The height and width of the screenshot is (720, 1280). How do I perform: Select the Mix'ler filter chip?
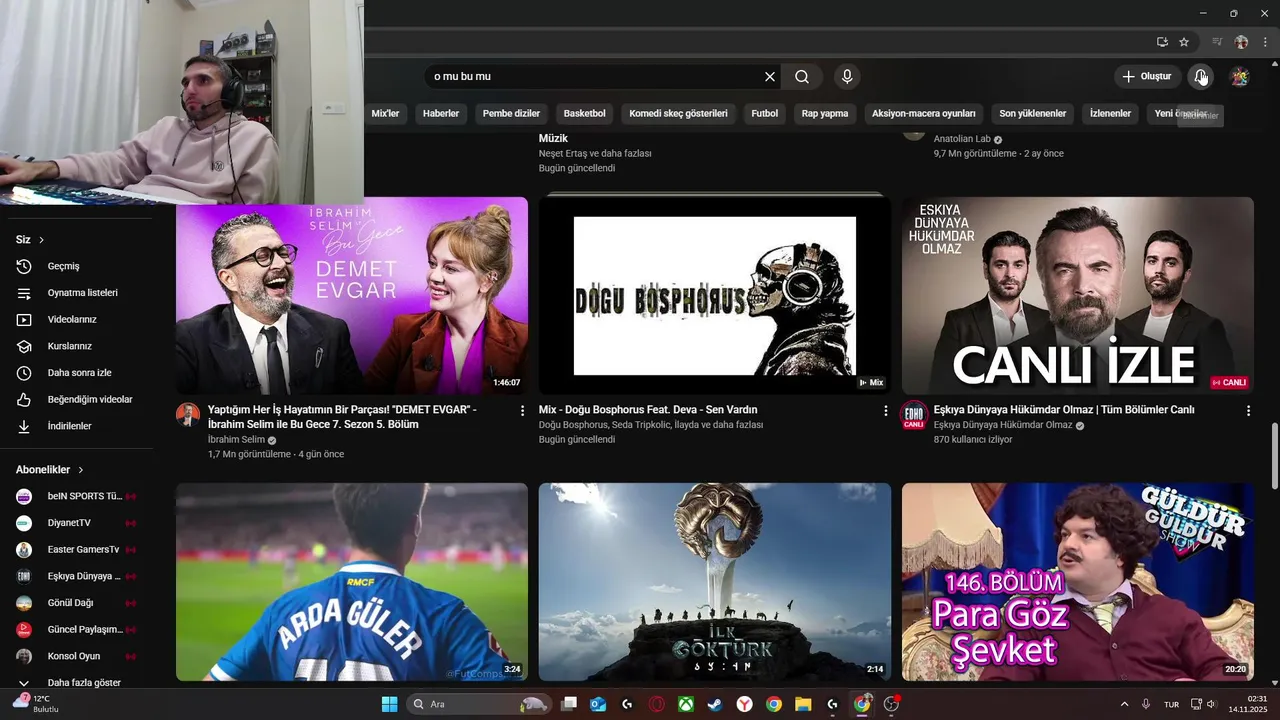[385, 113]
